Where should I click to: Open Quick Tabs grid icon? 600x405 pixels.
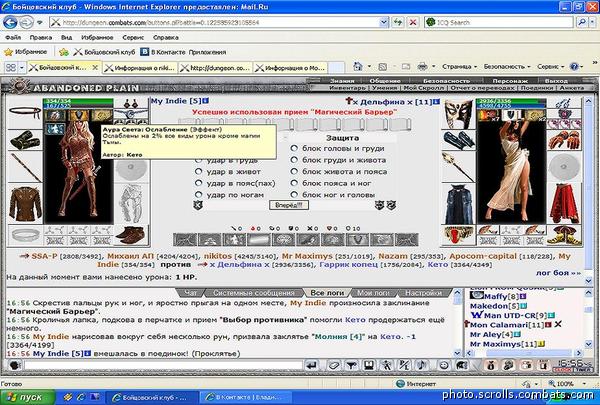[x=11, y=68]
